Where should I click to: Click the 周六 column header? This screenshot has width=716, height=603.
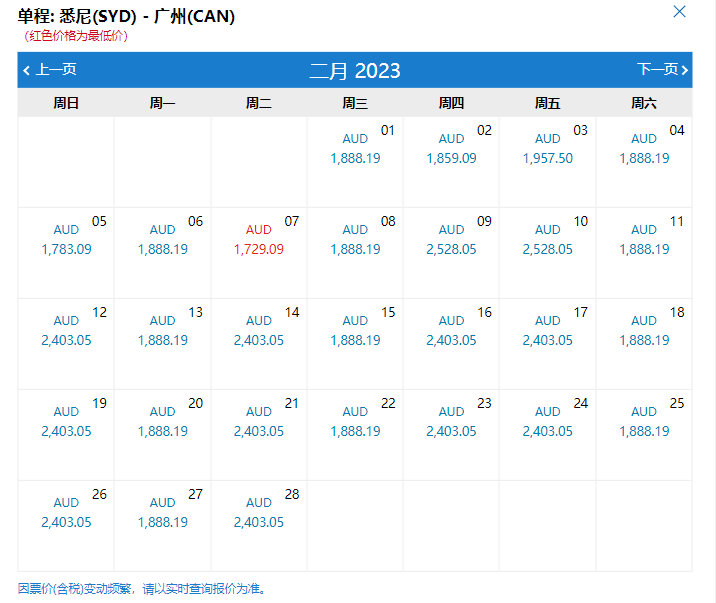(x=644, y=103)
